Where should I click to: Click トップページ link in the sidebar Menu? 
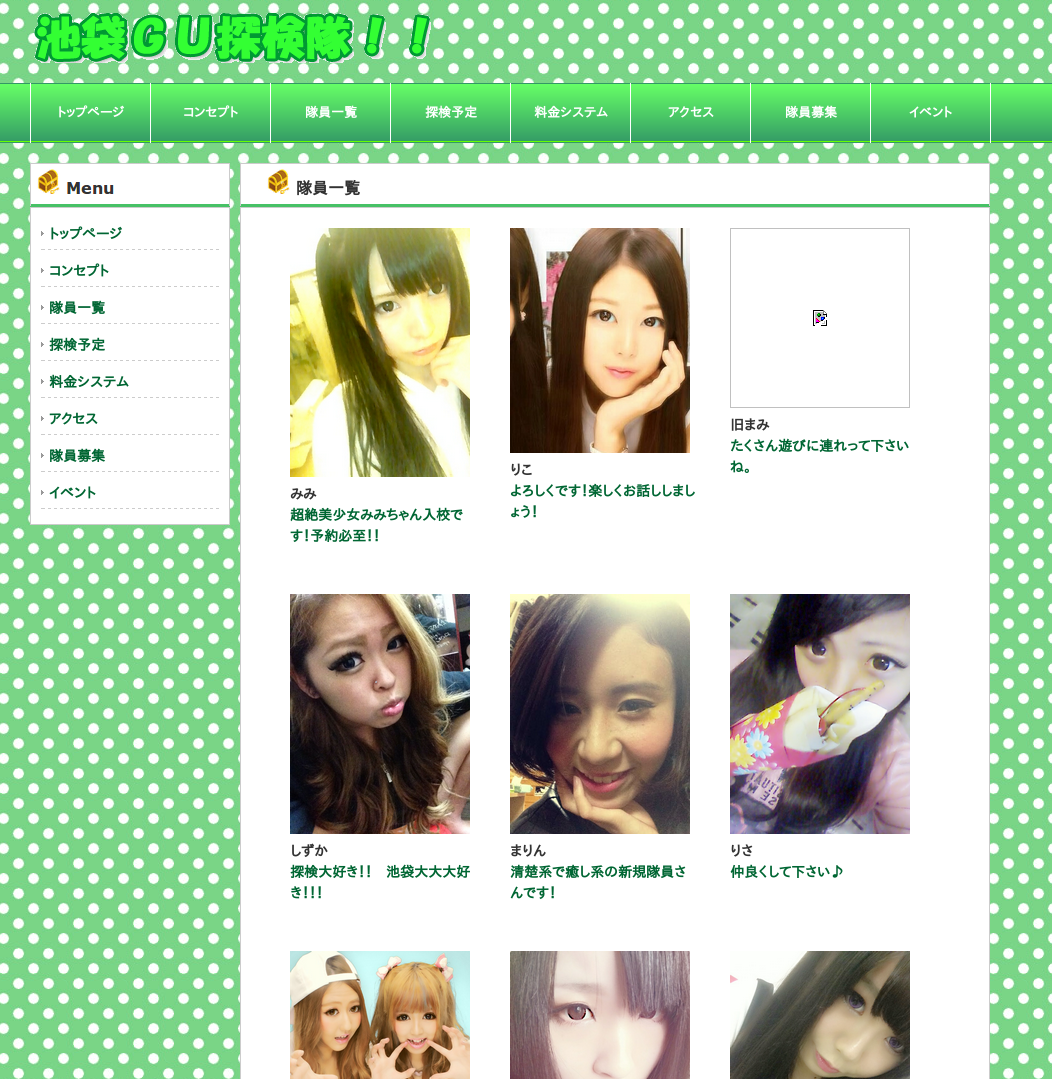click(x=85, y=233)
